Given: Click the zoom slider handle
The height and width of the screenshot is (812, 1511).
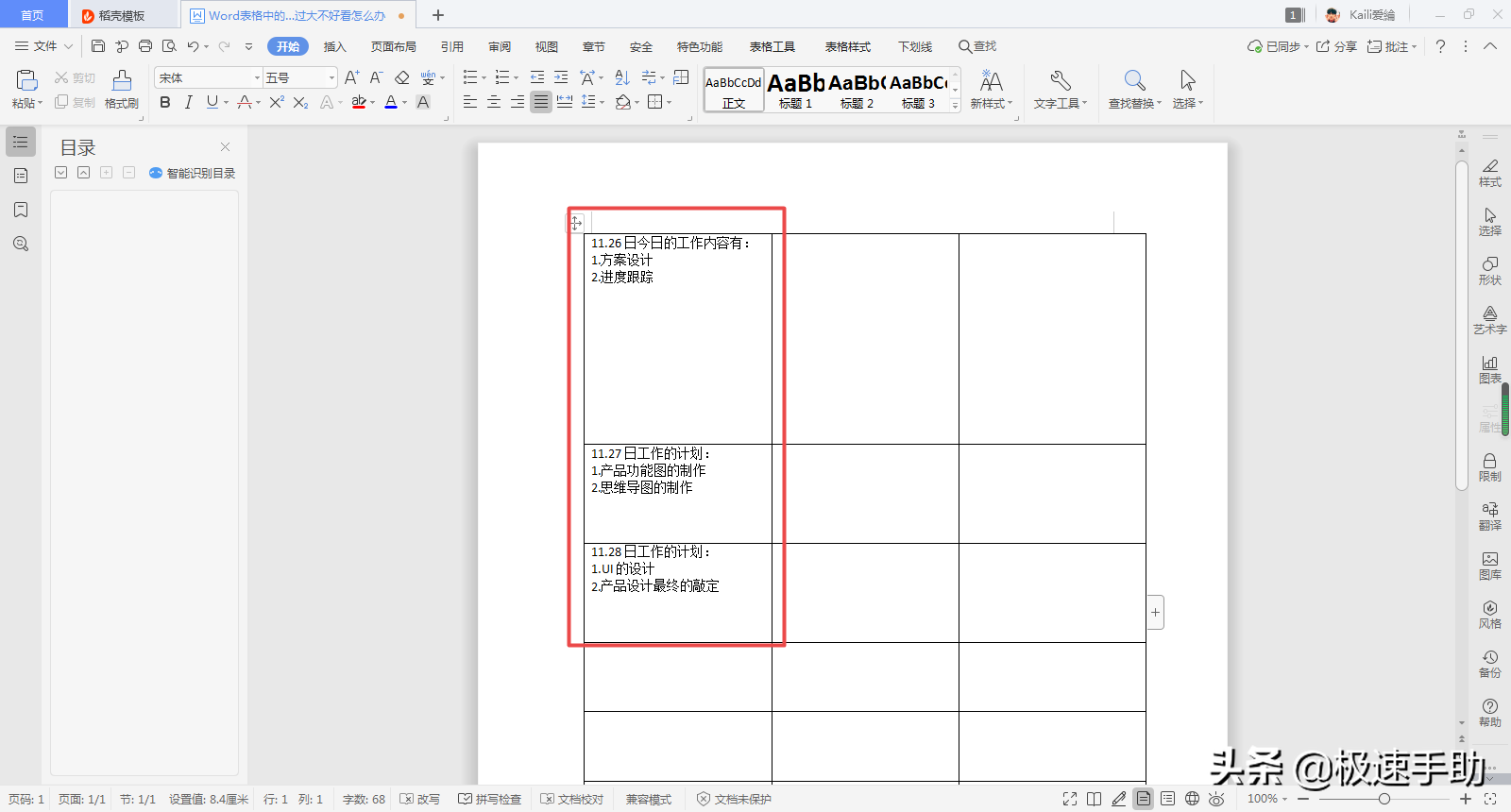Looking at the screenshot, I should [1384, 799].
